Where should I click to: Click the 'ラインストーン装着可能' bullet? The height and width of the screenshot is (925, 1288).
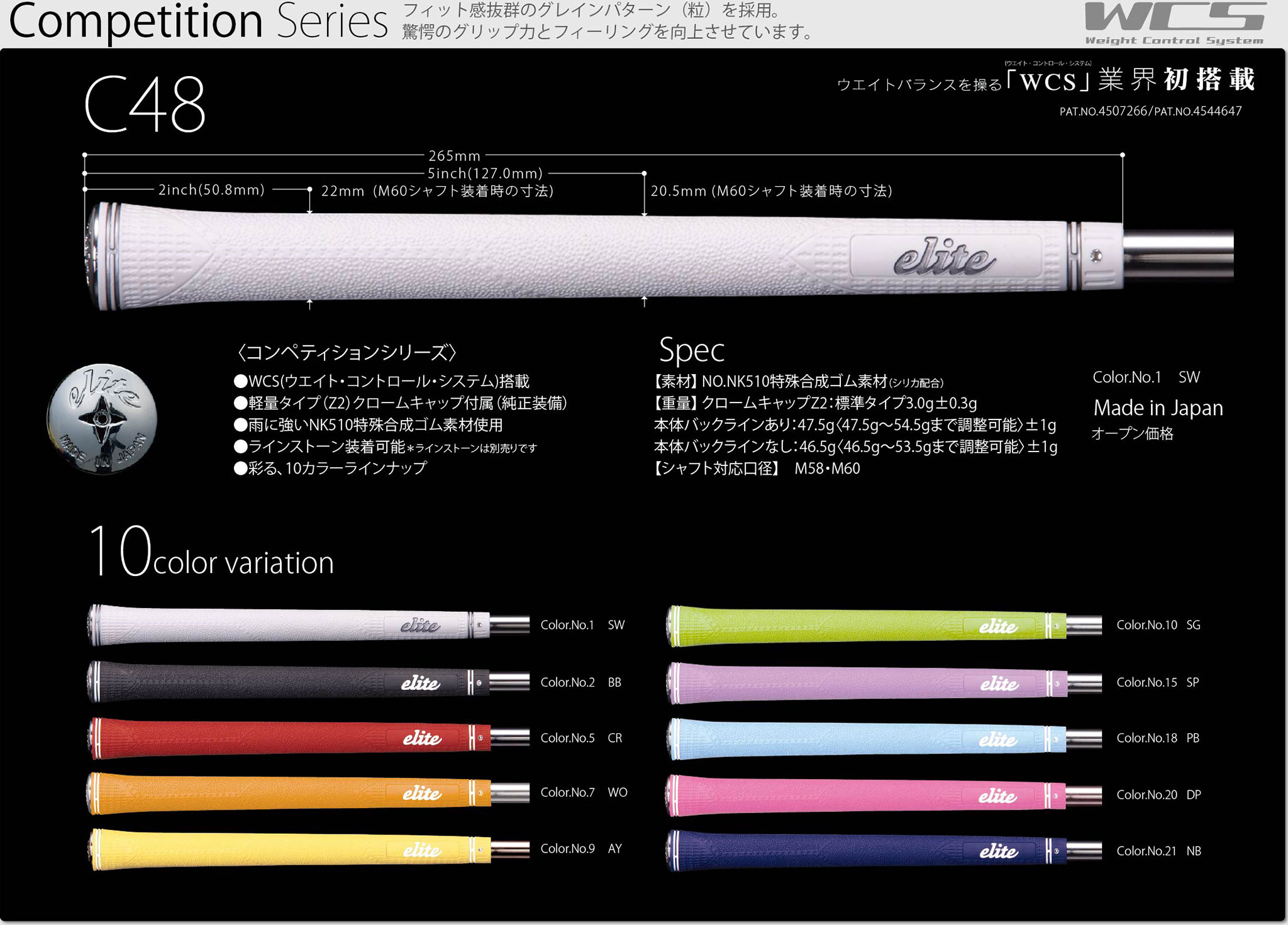(x=385, y=447)
